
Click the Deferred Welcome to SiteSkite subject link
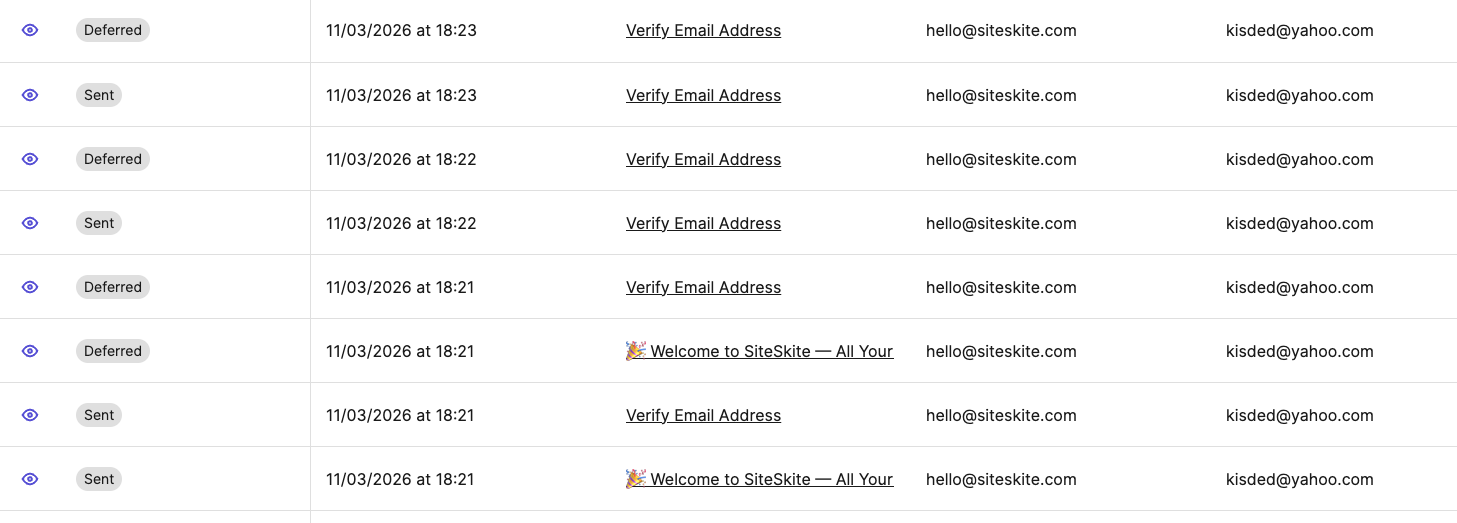point(760,351)
